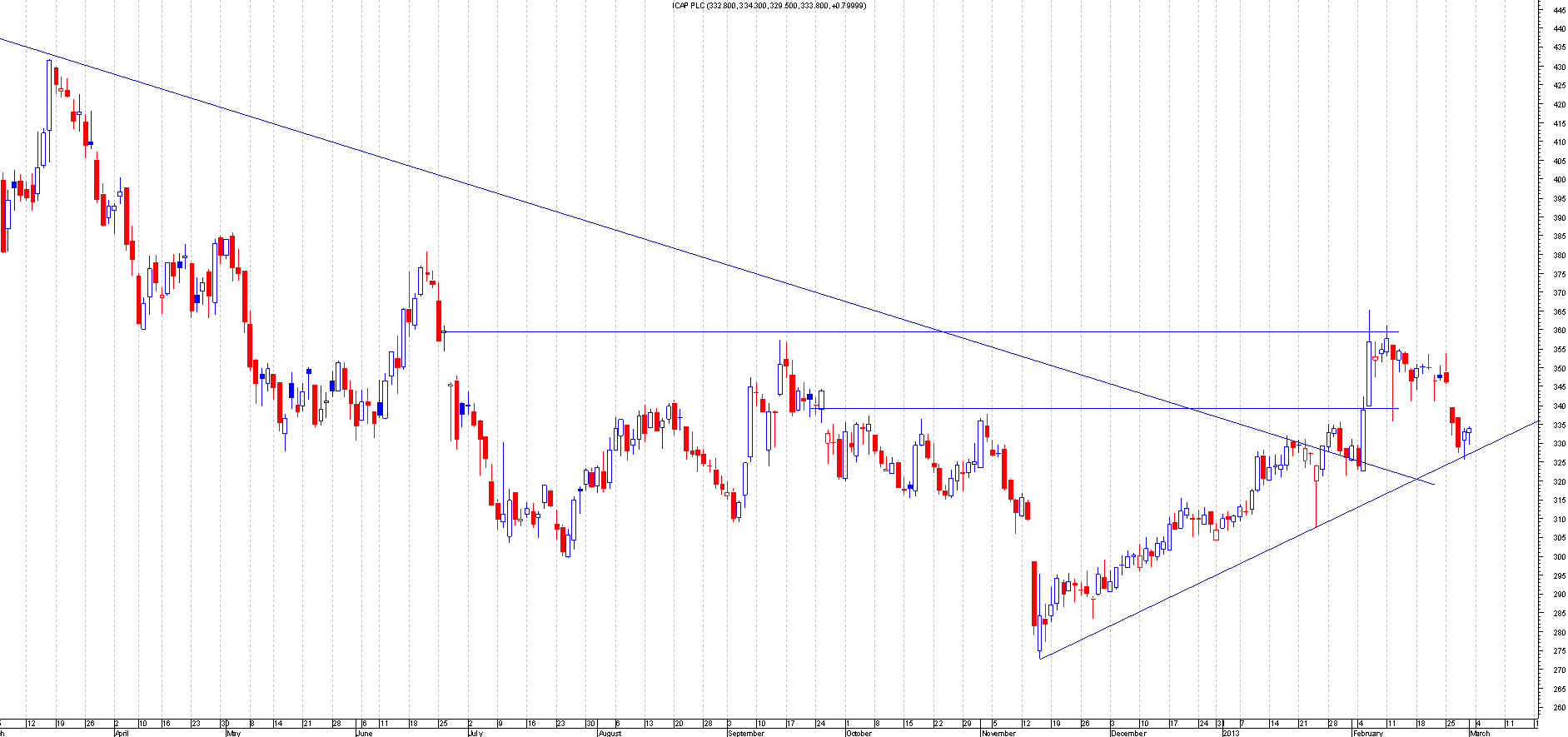Select the September month label on time axis
The width and height of the screenshot is (1568, 737).
[x=745, y=733]
